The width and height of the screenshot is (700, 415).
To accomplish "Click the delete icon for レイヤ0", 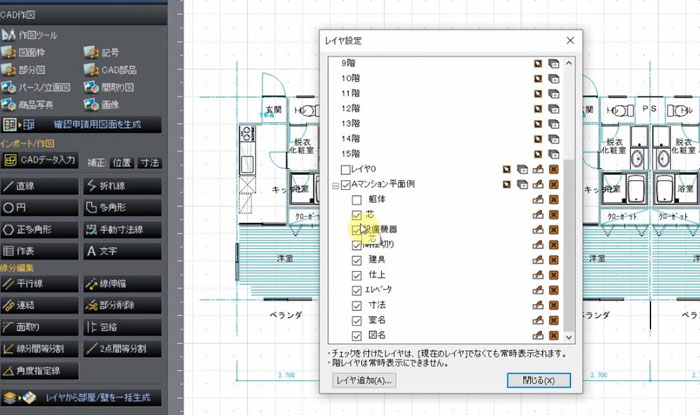I will [x=554, y=169].
